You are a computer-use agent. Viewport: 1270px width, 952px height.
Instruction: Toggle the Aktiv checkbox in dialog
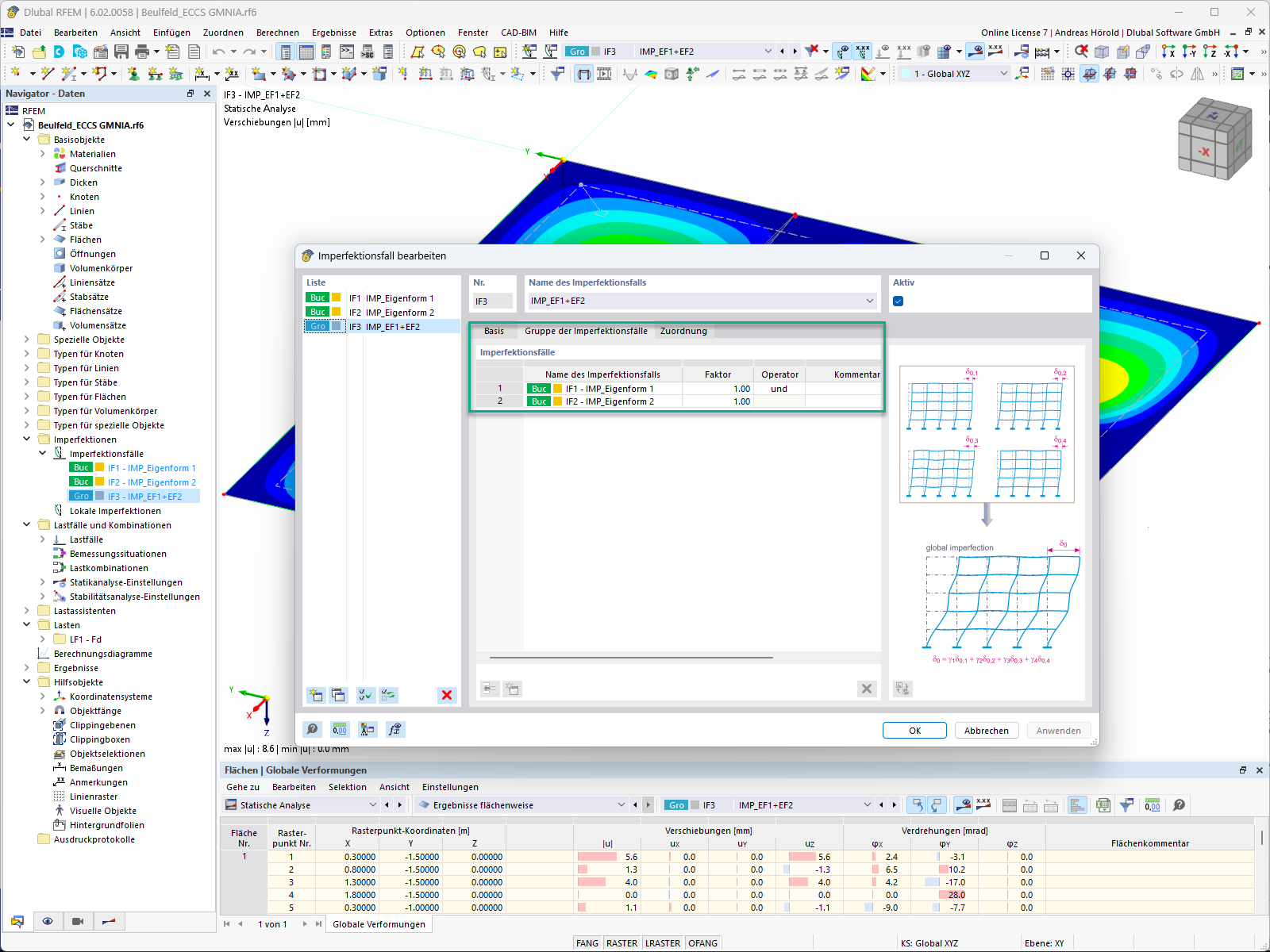pos(898,301)
